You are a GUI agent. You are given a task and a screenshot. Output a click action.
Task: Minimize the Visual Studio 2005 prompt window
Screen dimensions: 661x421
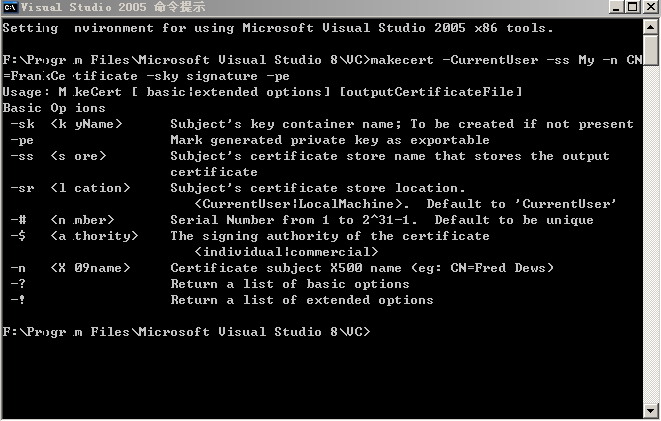pyautogui.click(x=616, y=7)
